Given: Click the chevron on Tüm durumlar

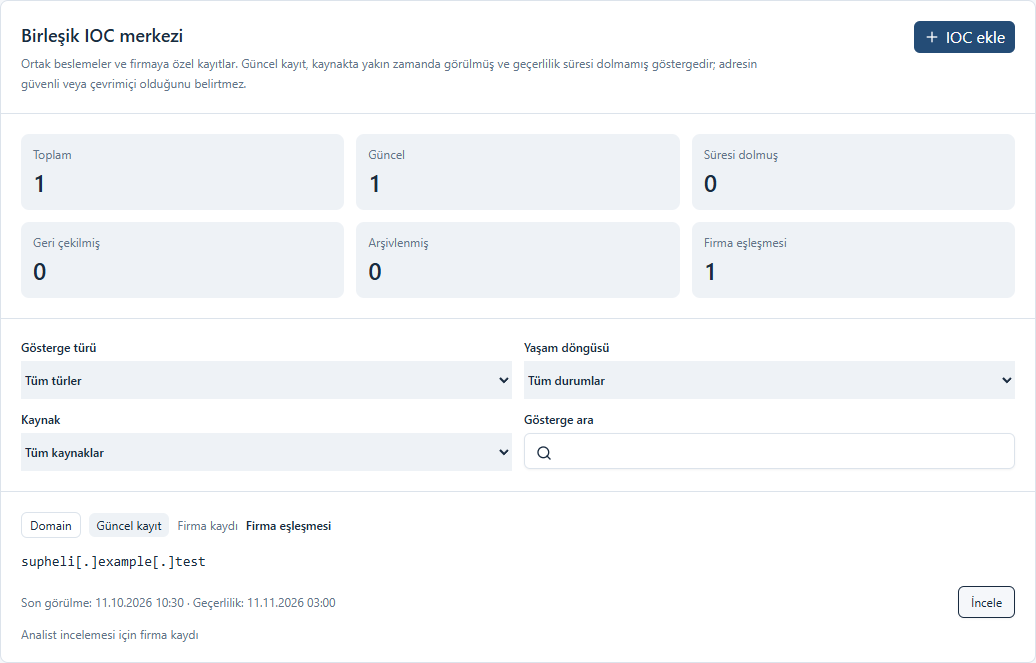Looking at the screenshot, I should coord(1006,380).
